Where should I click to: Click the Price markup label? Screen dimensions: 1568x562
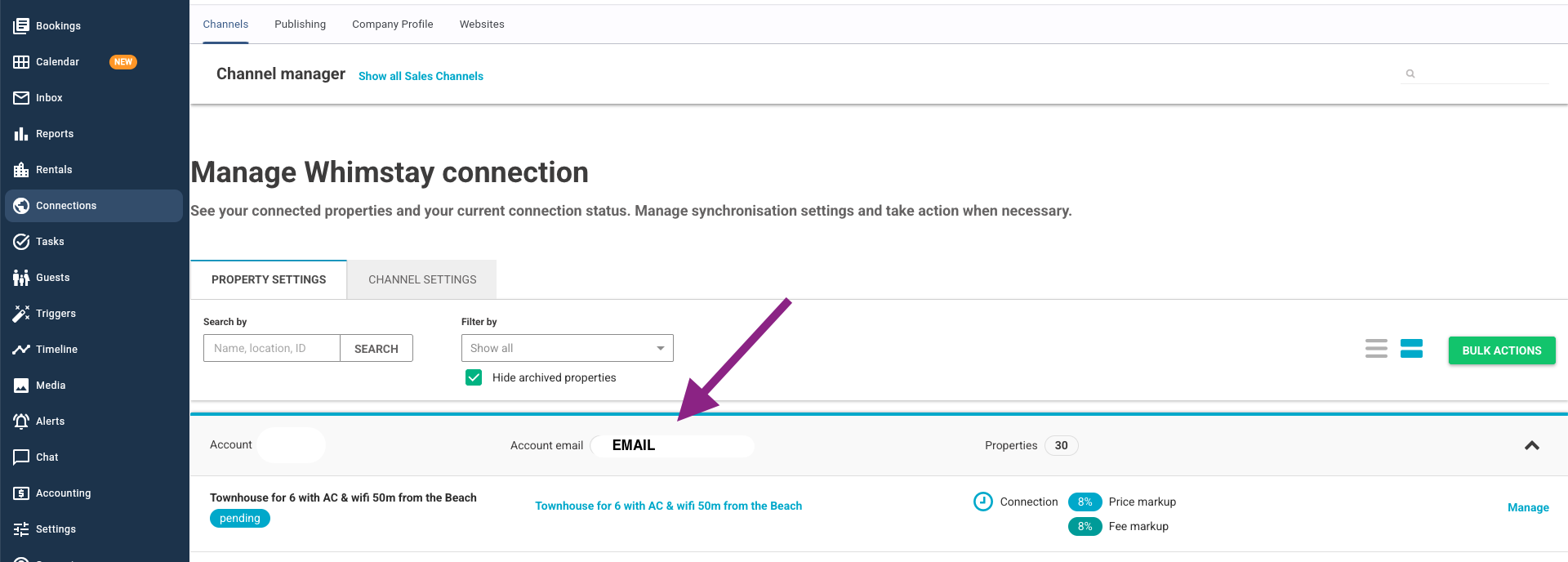1143,502
